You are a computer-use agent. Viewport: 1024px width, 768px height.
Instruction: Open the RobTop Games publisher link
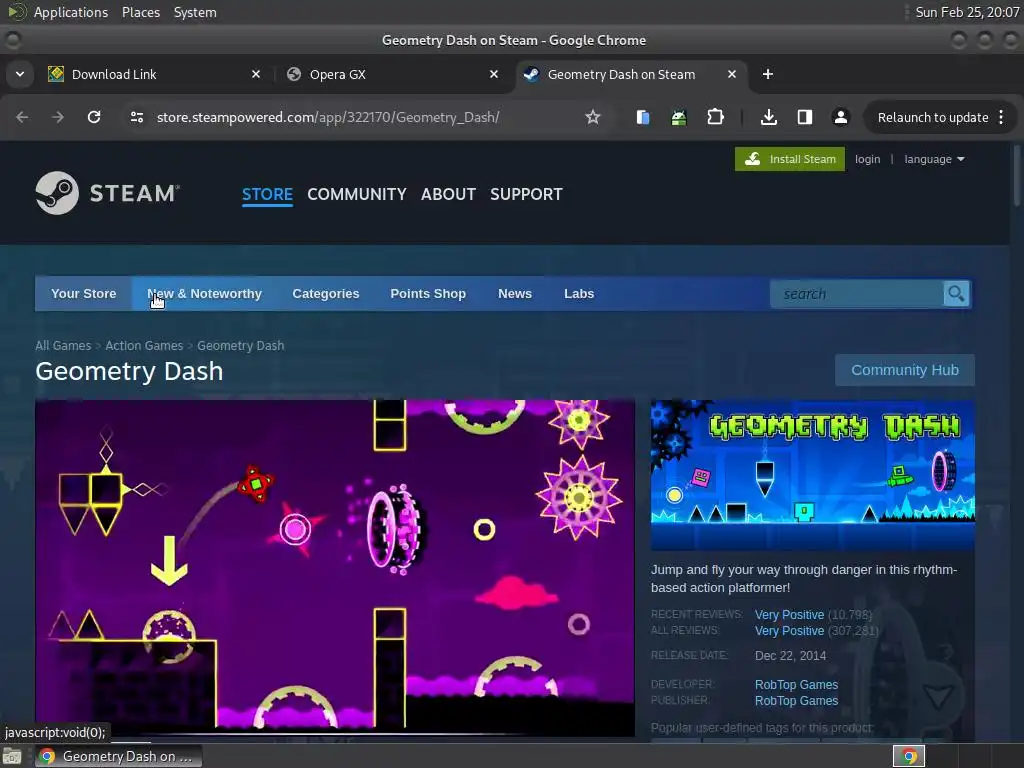796,701
